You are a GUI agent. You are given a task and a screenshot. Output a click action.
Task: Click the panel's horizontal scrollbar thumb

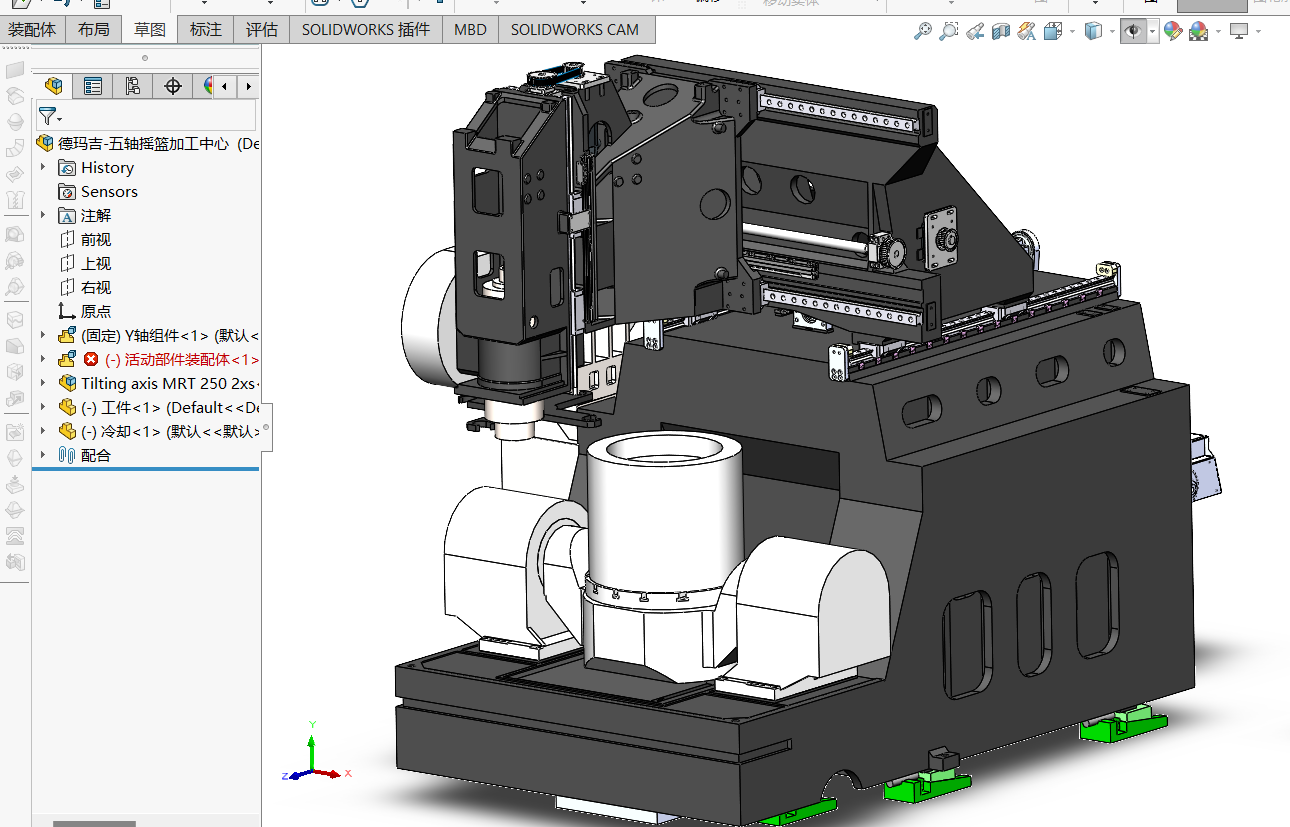pos(94,823)
